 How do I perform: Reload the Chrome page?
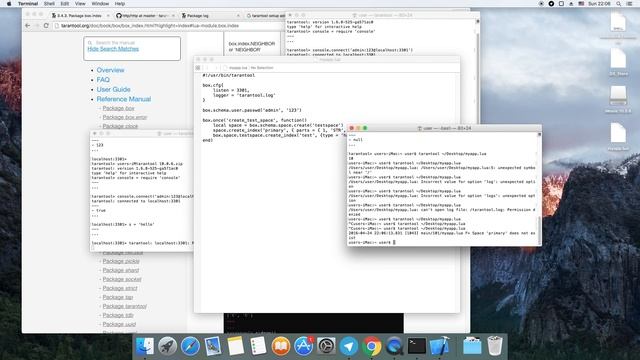click(x=46, y=26)
